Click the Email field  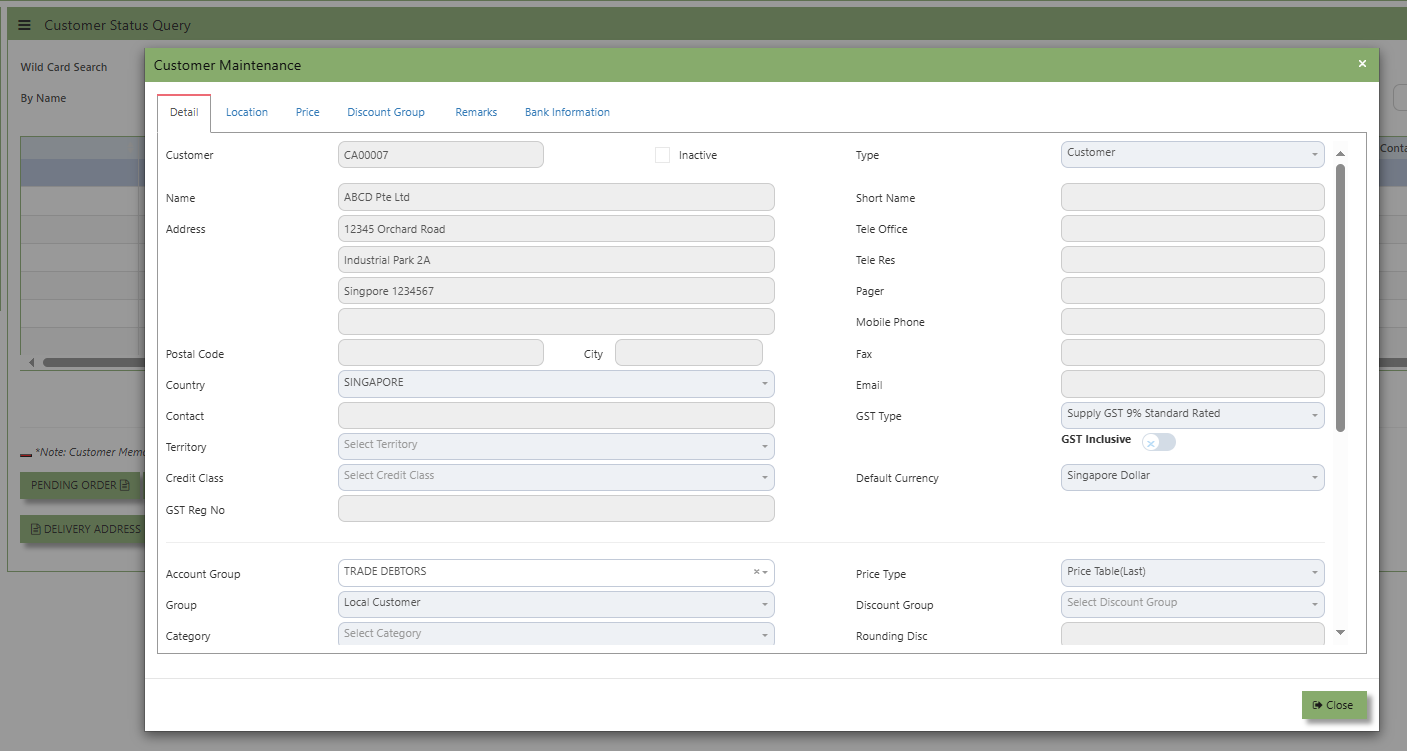pyautogui.click(x=1192, y=384)
